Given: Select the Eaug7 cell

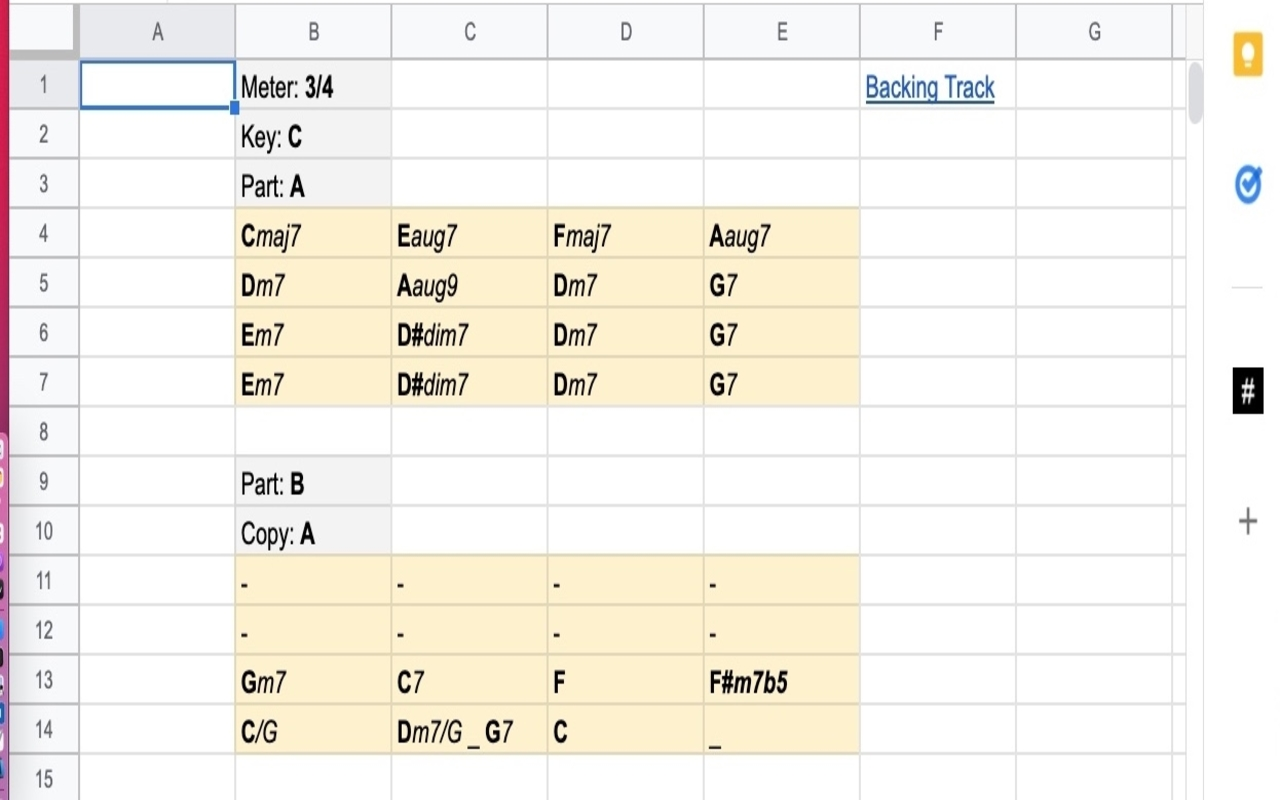Looking at the screenshot, I should tap(469, 234).
